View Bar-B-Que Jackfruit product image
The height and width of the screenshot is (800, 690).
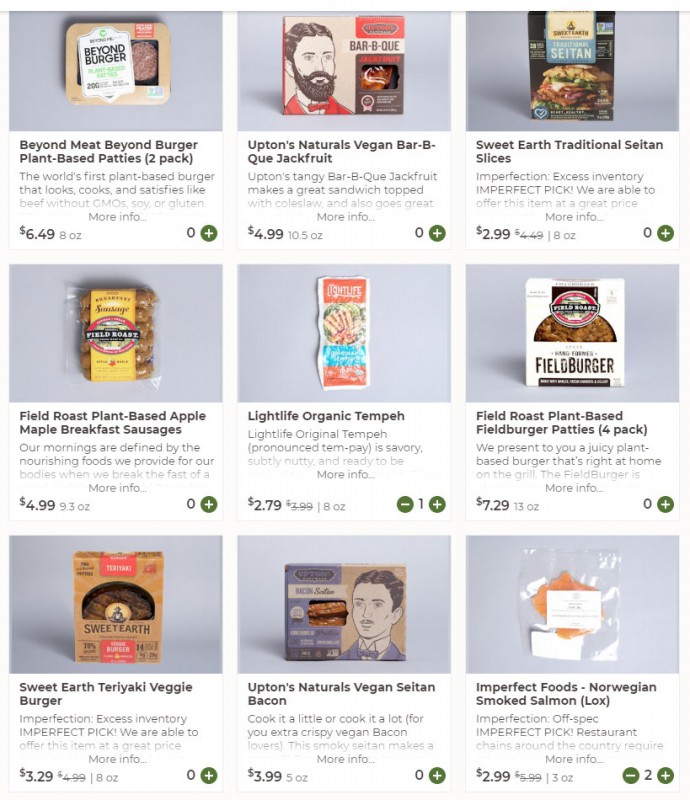click(x=344, y=71)
